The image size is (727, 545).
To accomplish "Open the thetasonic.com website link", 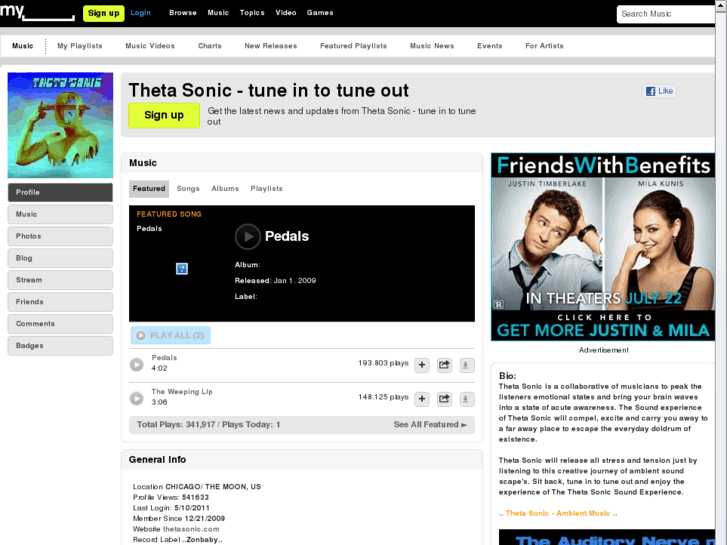I will pyautogui.click(x=191, y=529).
